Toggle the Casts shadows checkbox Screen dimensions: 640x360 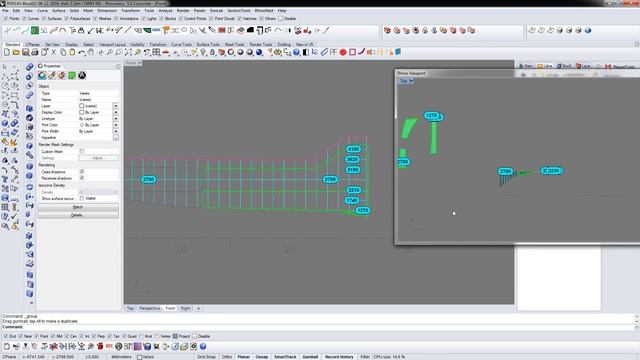(x=82, y=172)
